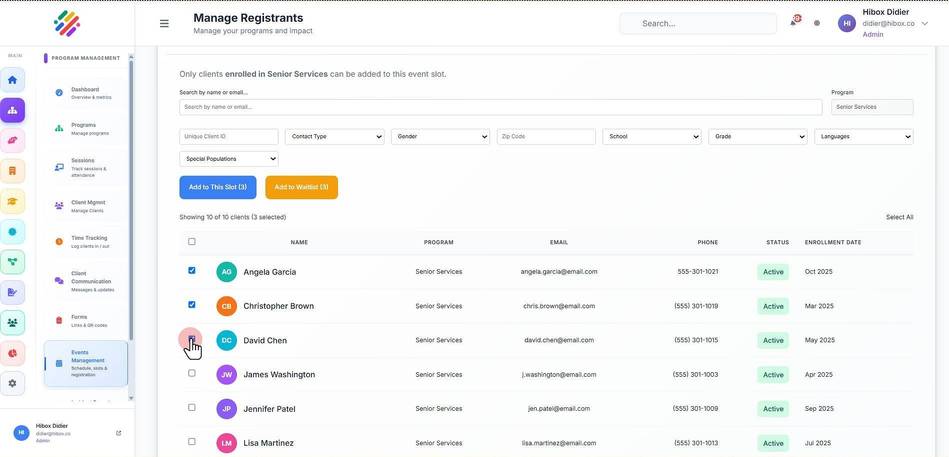Click the Senior Services Program field
Viewport: 949px width, 457px height.
click(872, 107)
